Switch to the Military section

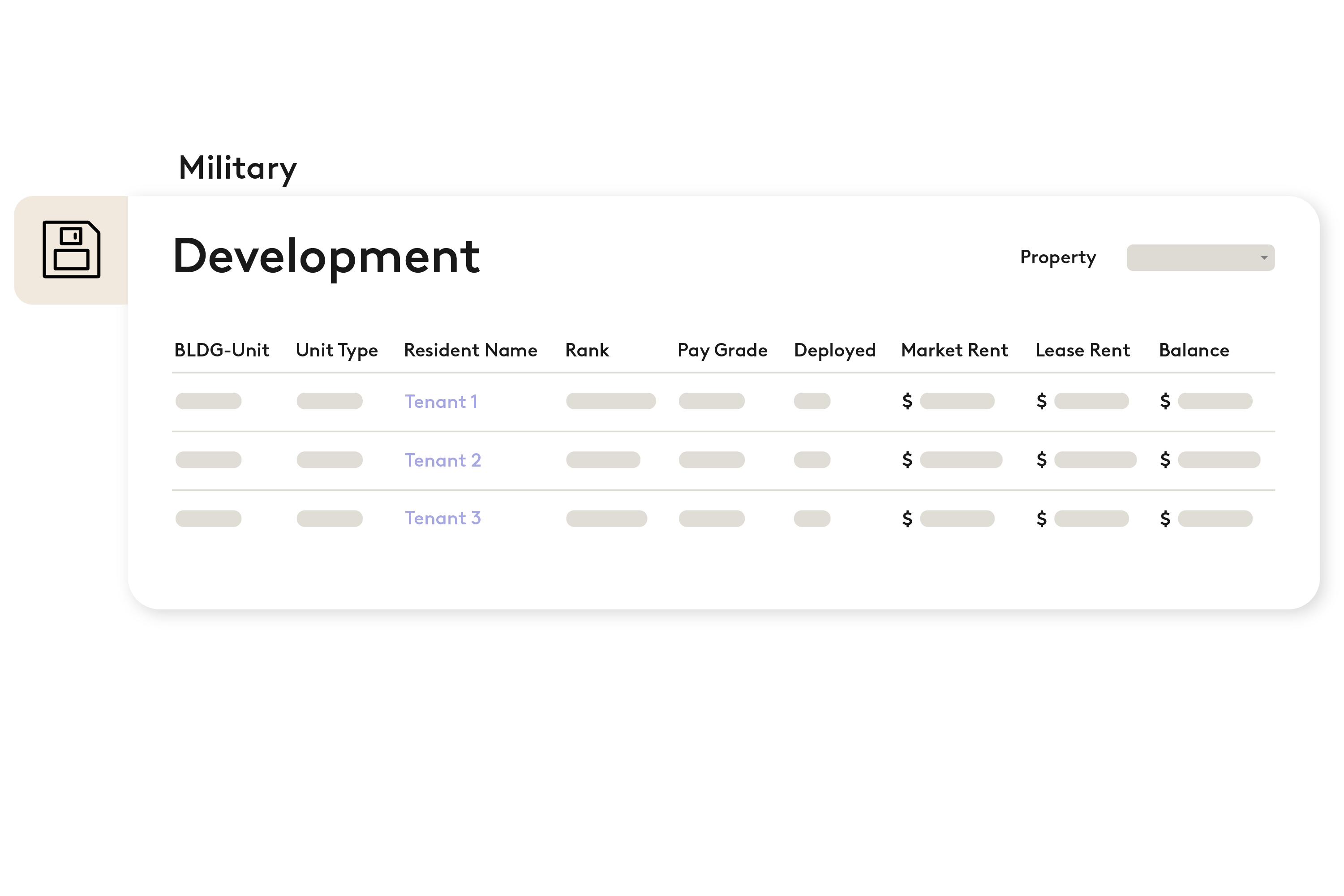pyautogui.click(x=238, y=167)
